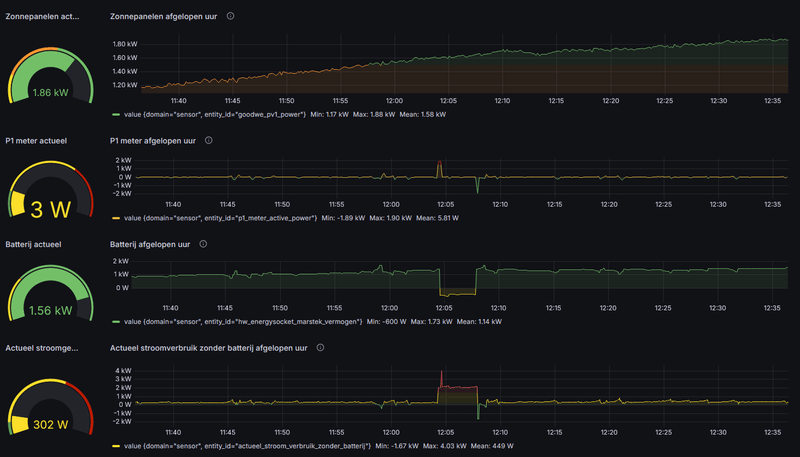The width and height of the screenshot is (800, 457).
Task: Click info icon beside P1 meter afgelopen uur
Action: (209, 140)
